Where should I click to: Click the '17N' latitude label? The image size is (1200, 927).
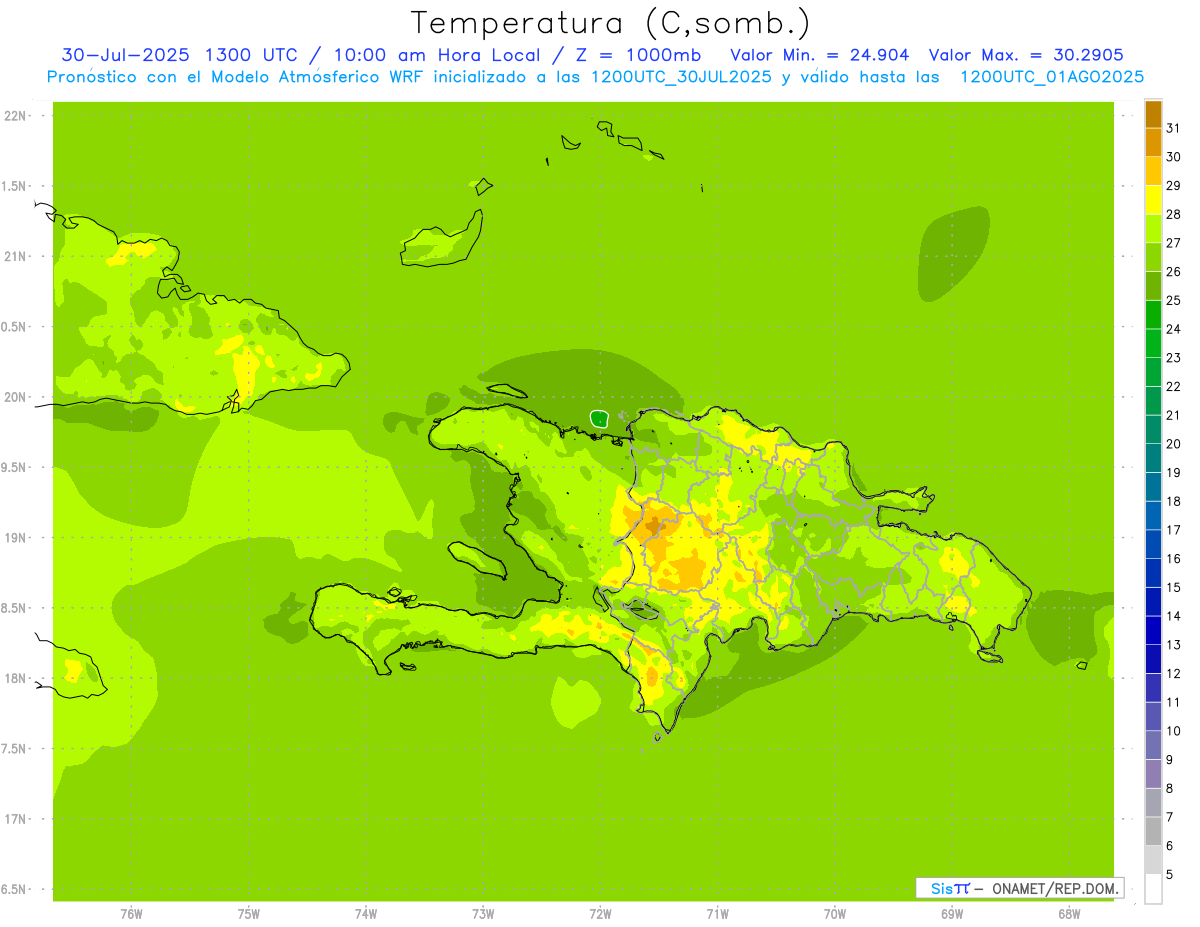point(15,819)
